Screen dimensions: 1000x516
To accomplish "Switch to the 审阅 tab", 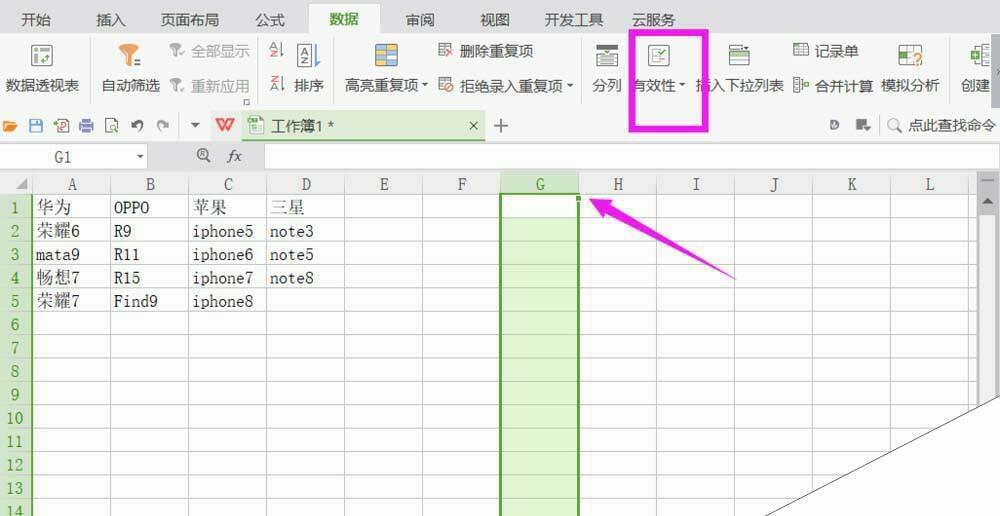I will click(x=420, y=20).
